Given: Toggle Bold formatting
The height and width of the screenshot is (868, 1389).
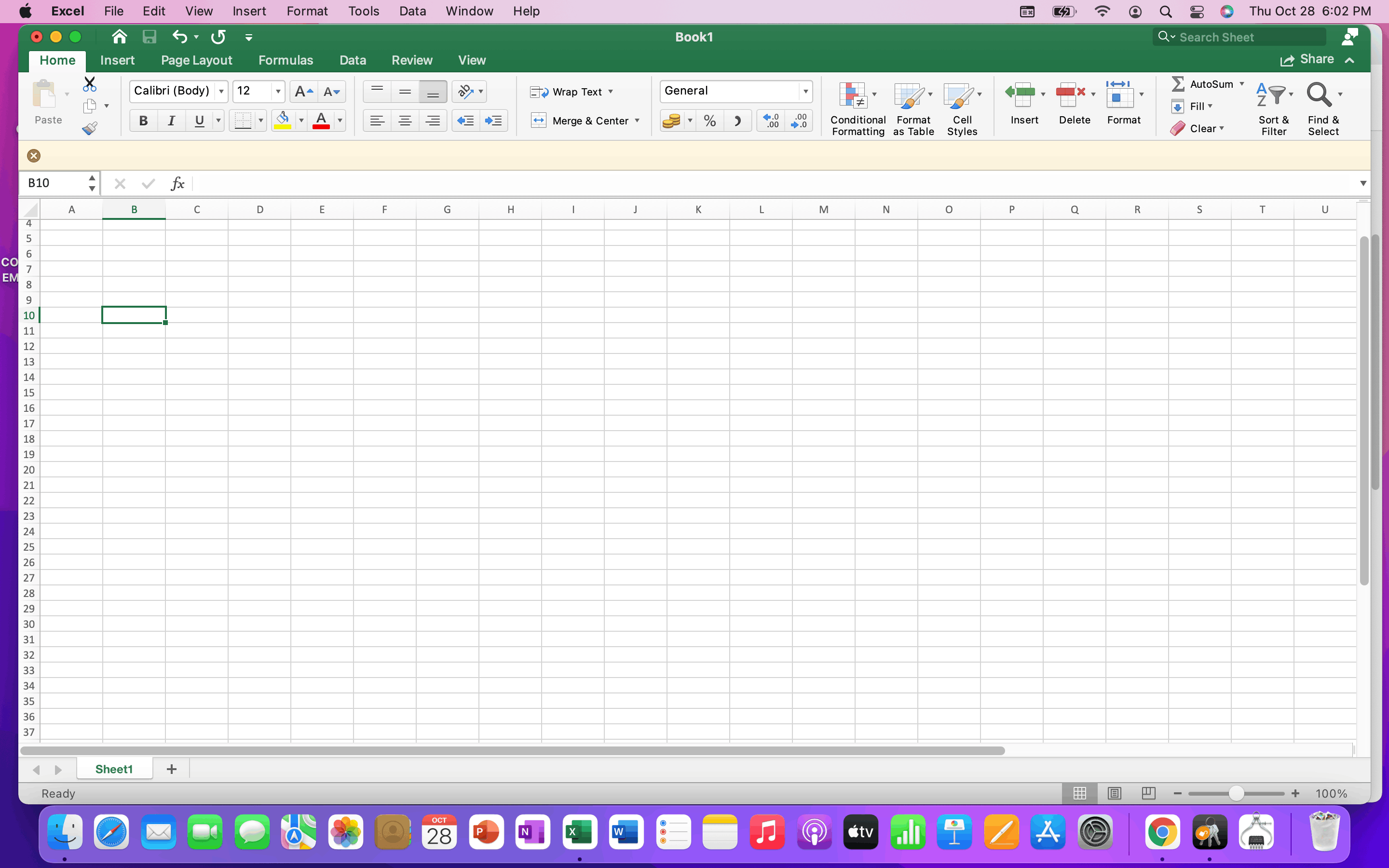Looking at the screenshot, I should point(144,121).
